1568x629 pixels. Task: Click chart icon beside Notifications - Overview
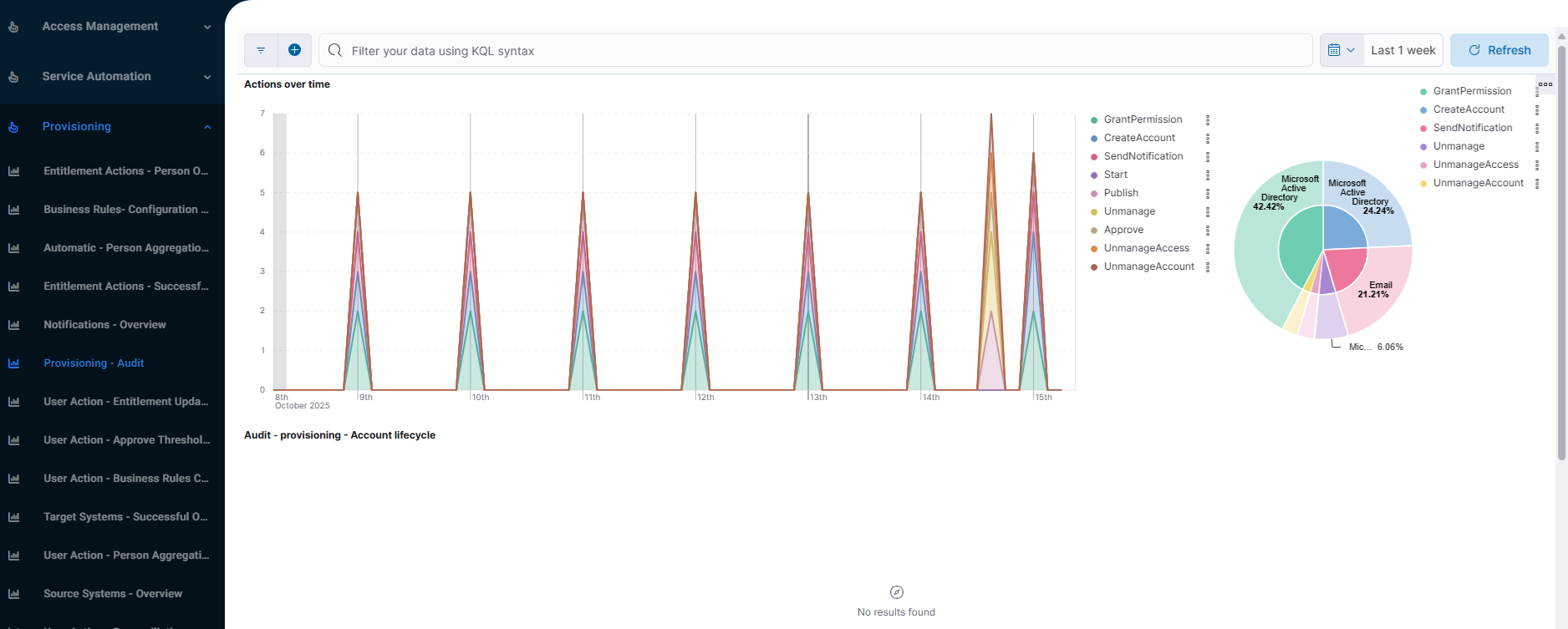[x=14, y=325]
